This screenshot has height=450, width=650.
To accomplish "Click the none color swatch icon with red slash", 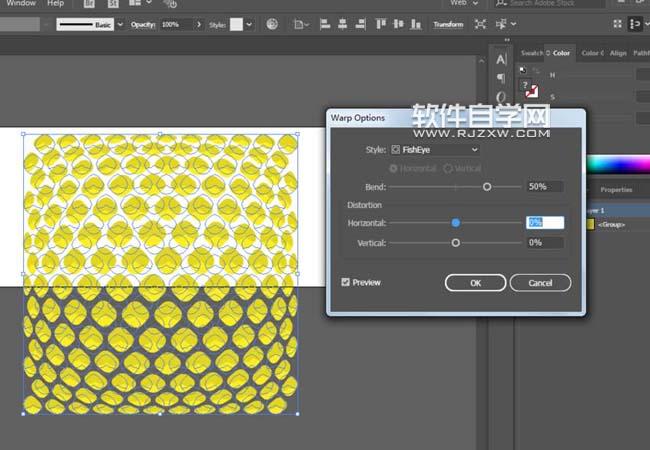I will [x=531, y=90].
